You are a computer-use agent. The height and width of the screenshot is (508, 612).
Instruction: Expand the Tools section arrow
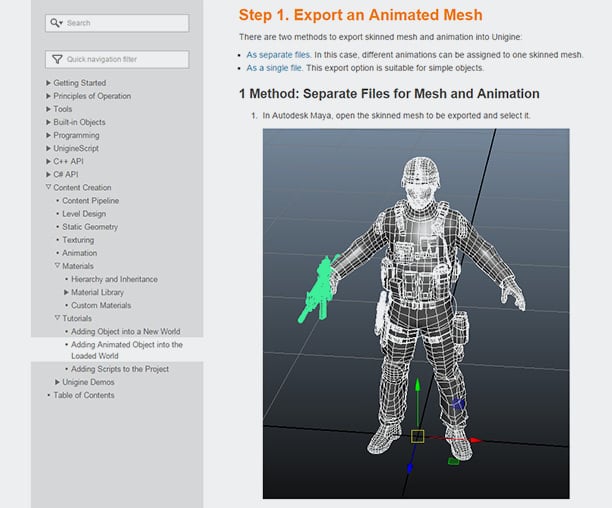coord(48,109)
